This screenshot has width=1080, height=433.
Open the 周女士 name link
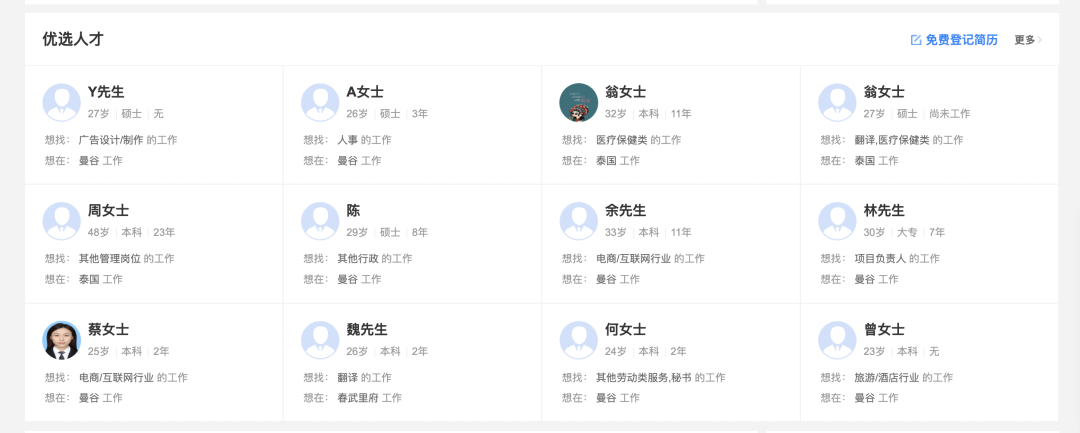click(108, 211)
